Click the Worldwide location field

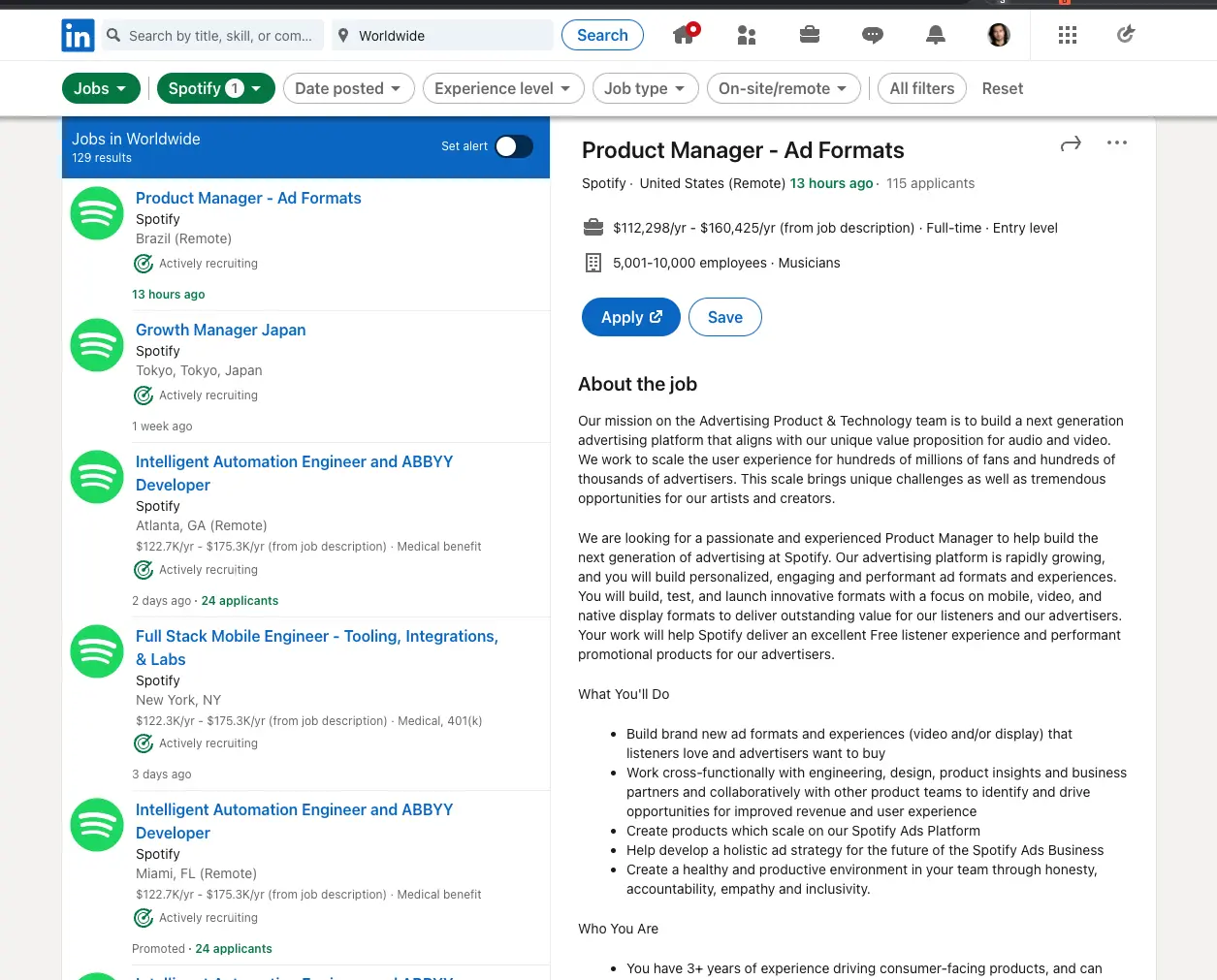click(x=443, y=36)
